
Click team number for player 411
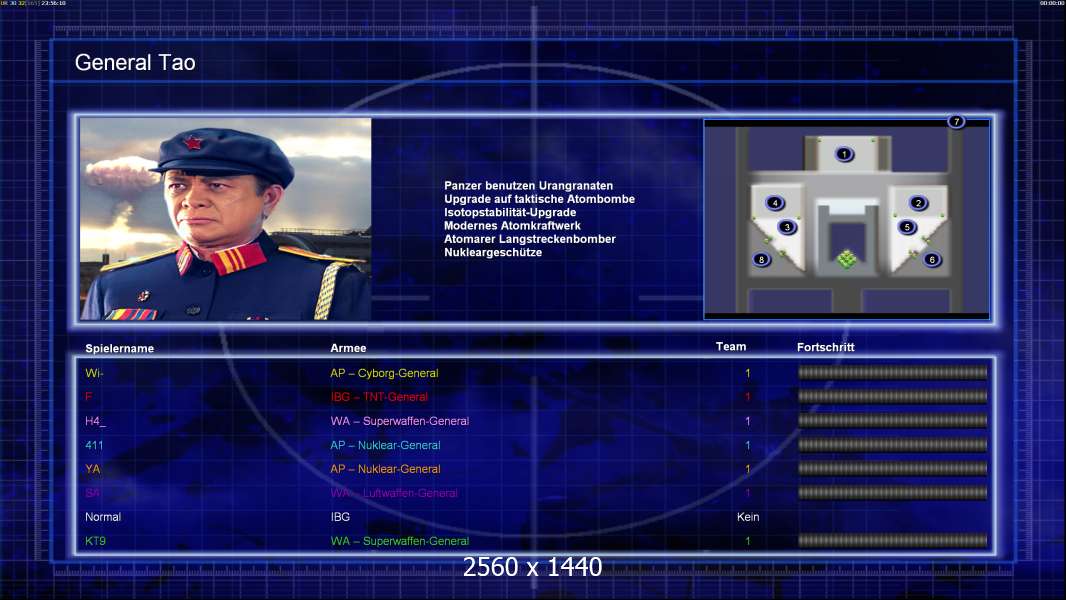[748, 445]
